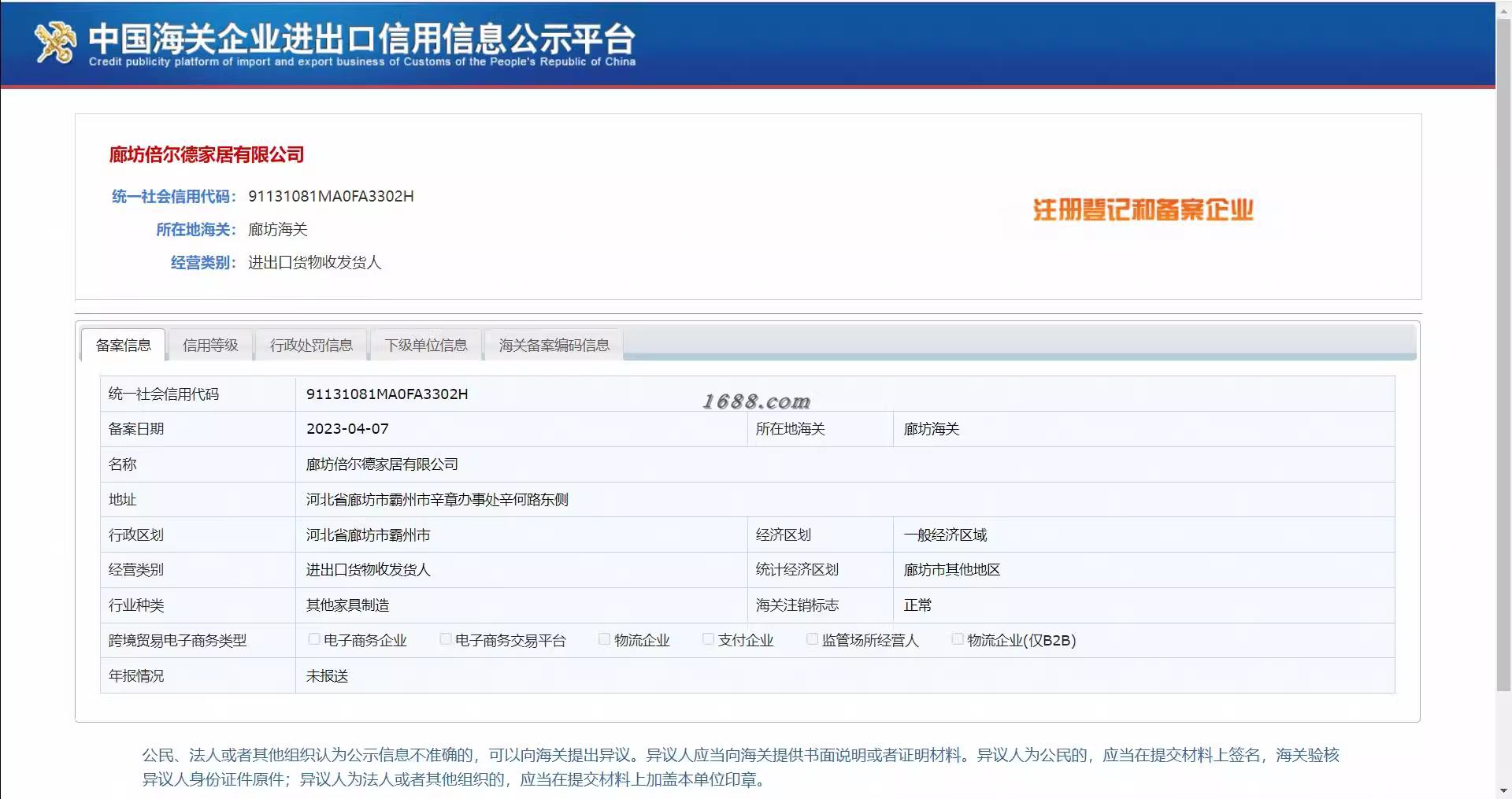
Task: Switch to the 下级单位信息 tab
Action: [x=426, y=345]
